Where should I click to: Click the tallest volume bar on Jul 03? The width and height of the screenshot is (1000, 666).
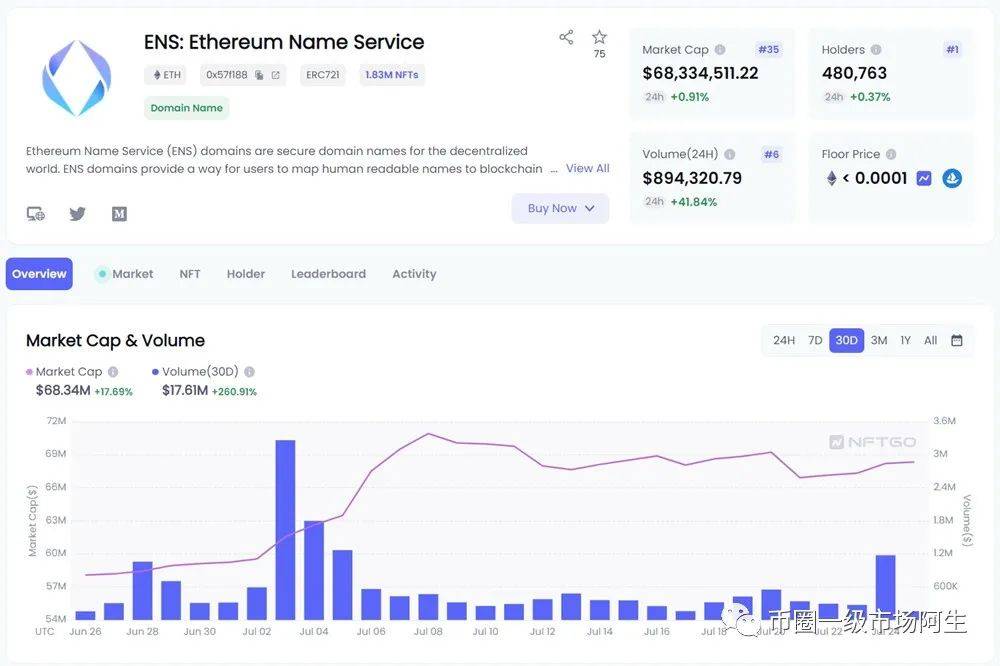(x=285, y=528)
